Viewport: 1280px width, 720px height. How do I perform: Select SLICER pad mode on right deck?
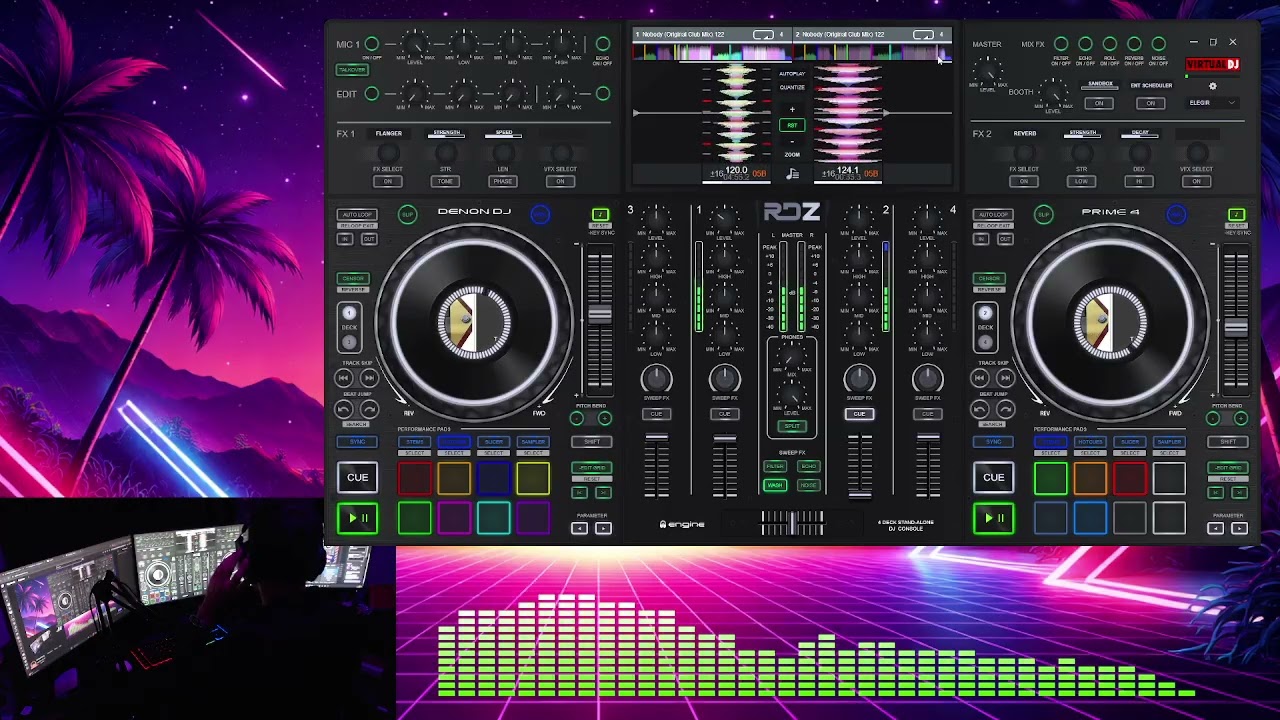1129,442
